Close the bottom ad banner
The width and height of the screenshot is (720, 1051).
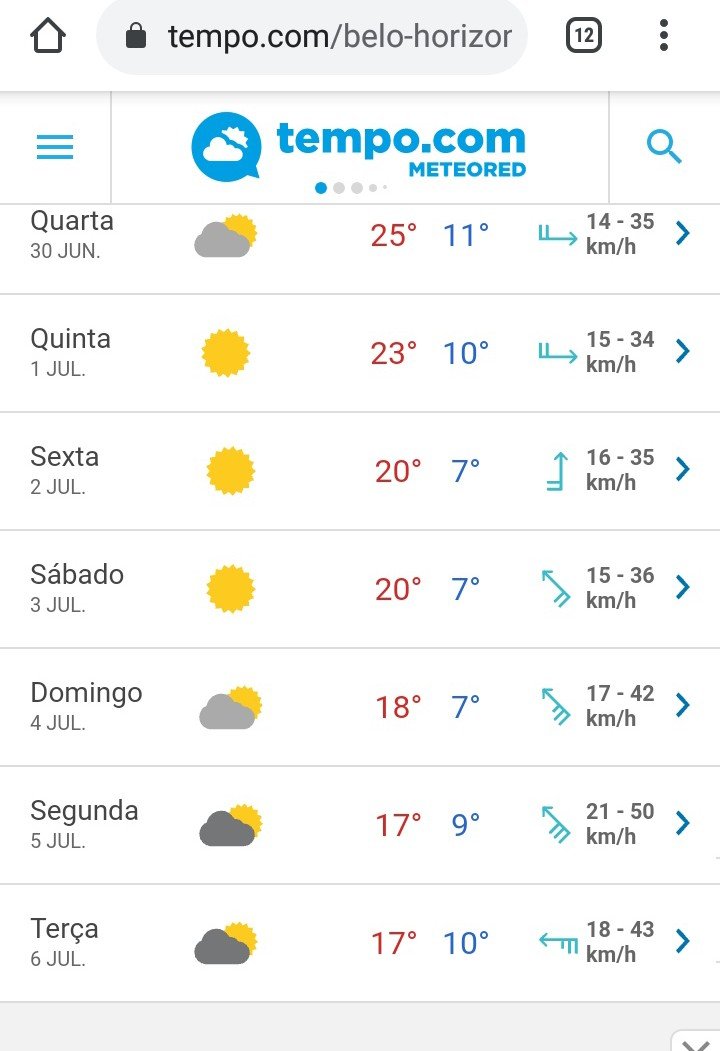(696, 1042)
